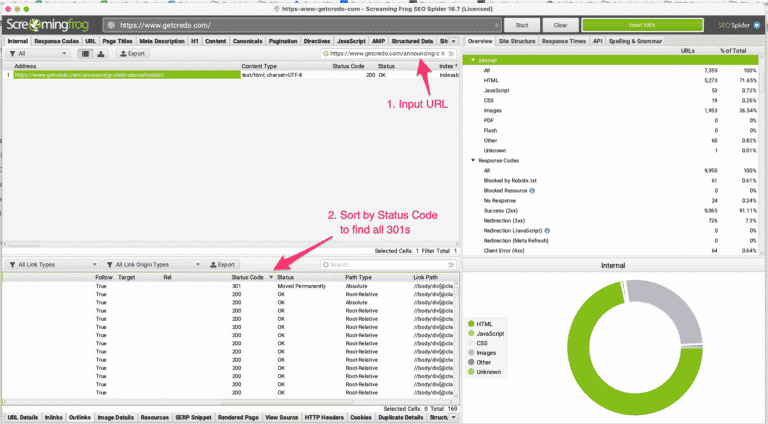This screenshot has height=424, width=768.
Task: Click the 301 status code cell
Action: 236,286
